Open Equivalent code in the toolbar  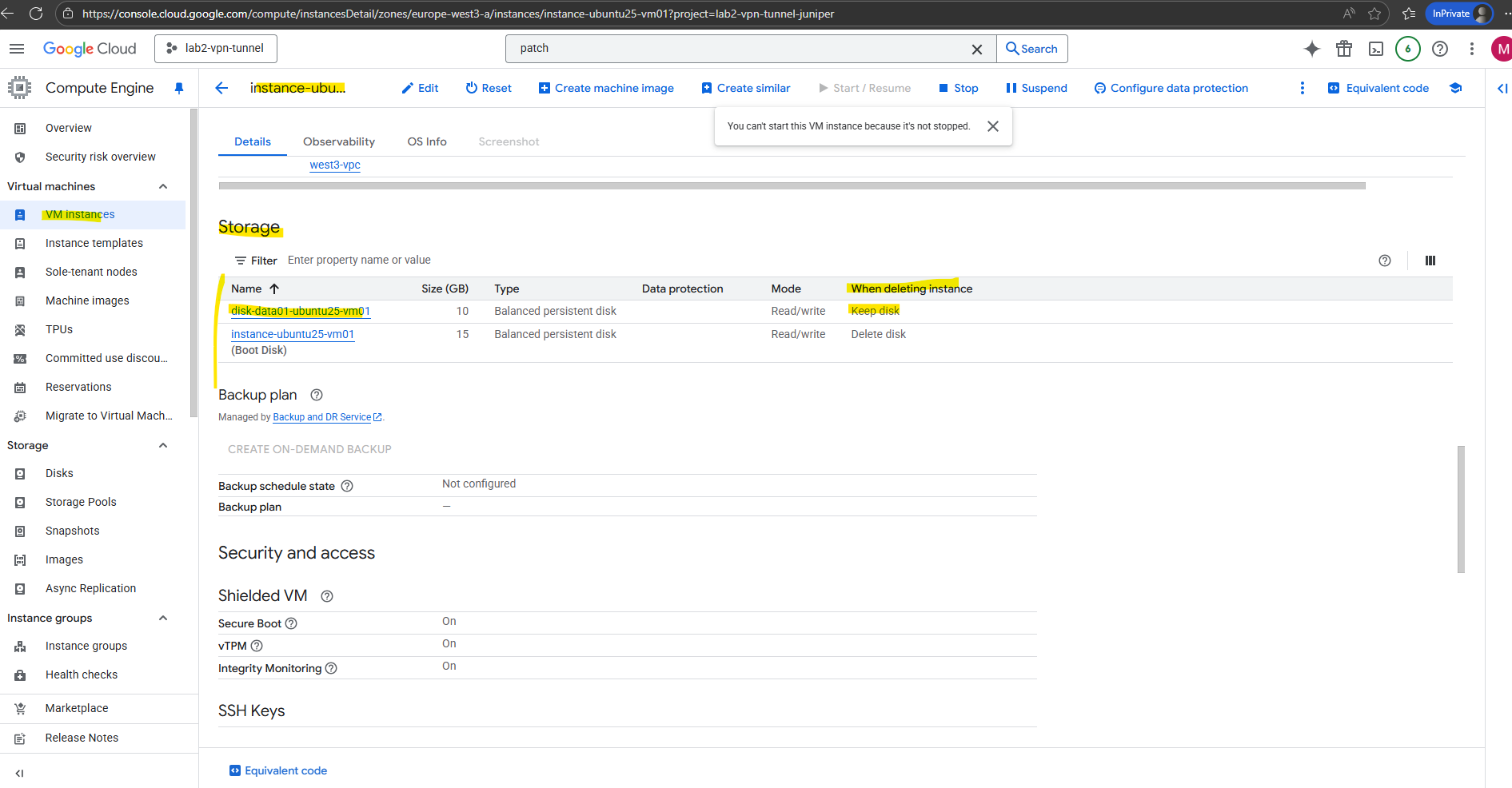click(1378, 88)
